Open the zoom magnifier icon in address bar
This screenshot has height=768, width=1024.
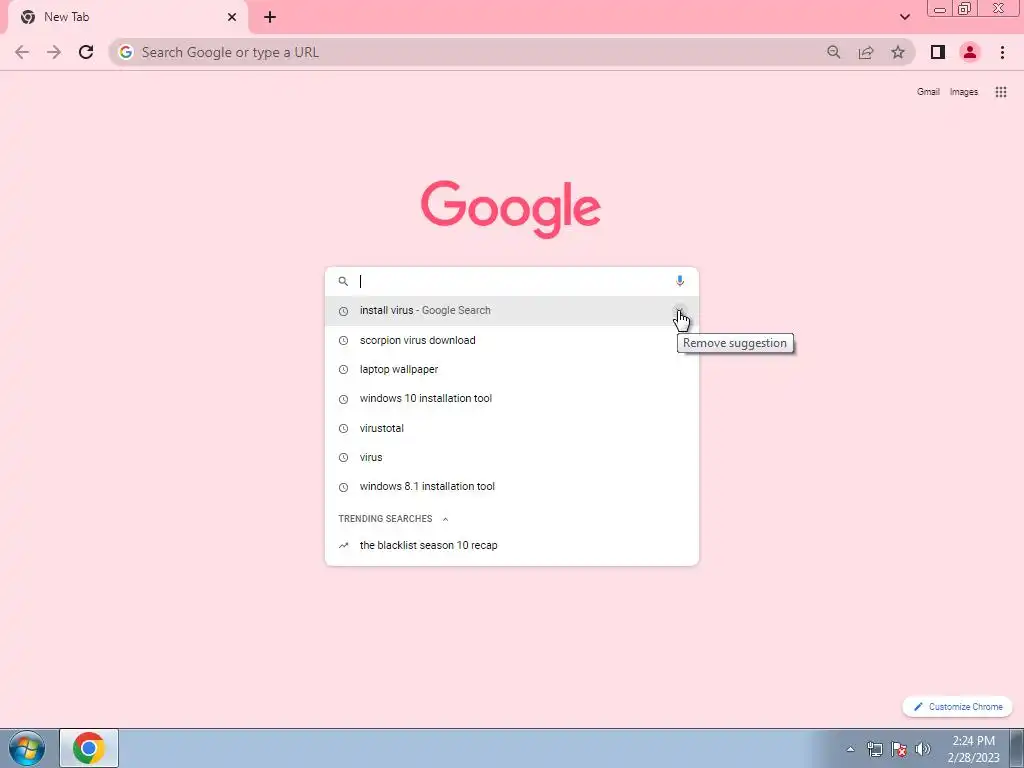(833, 52)
